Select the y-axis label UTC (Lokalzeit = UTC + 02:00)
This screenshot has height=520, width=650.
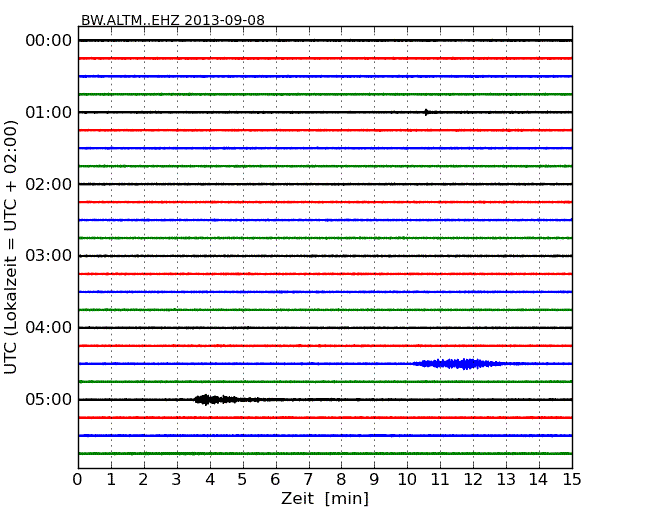coord(11,248)
